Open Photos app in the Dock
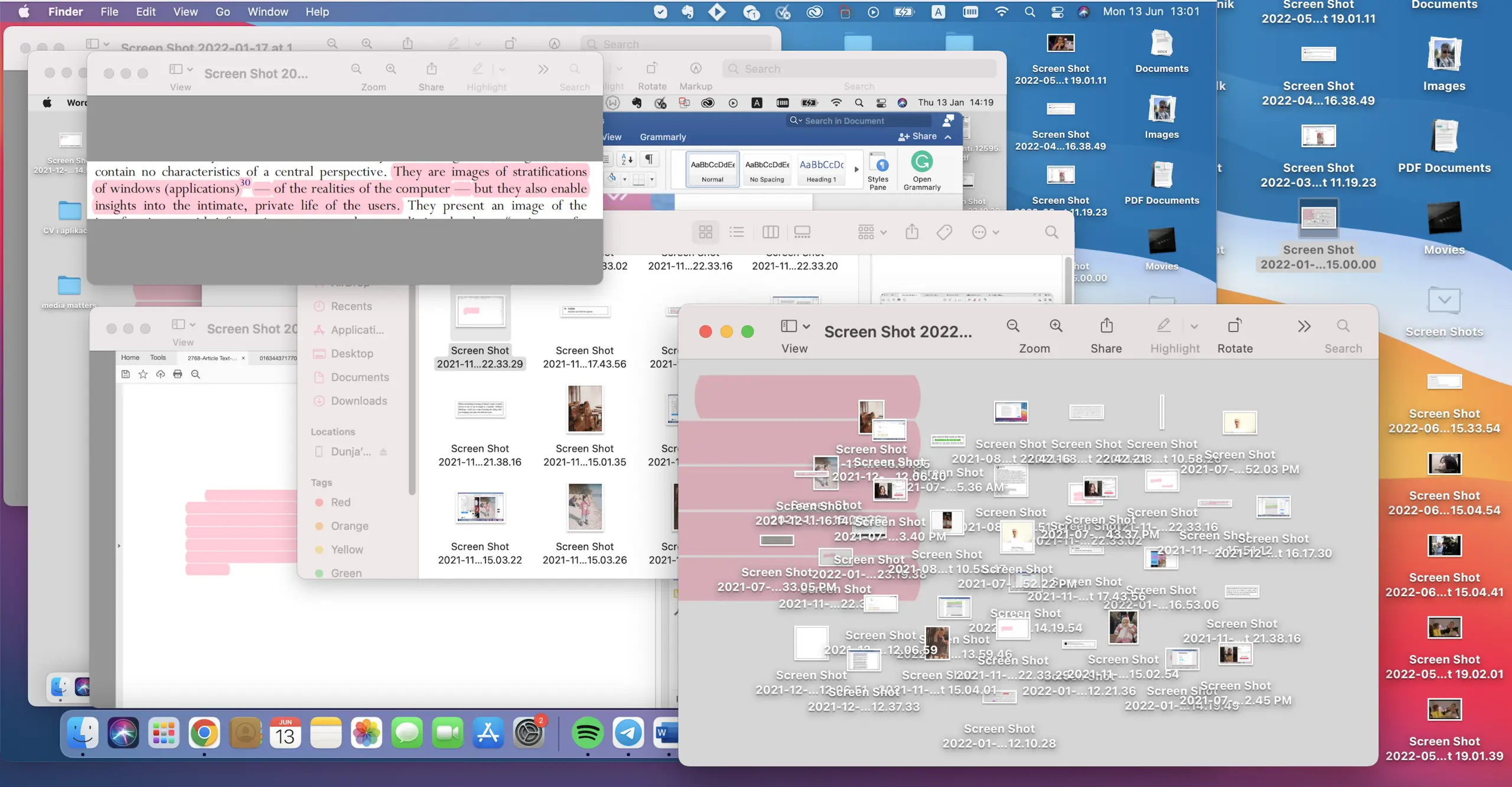Image resolution: width=1512 pixels, height=787 pixels. pyautogui.click(x=366, y=733)
